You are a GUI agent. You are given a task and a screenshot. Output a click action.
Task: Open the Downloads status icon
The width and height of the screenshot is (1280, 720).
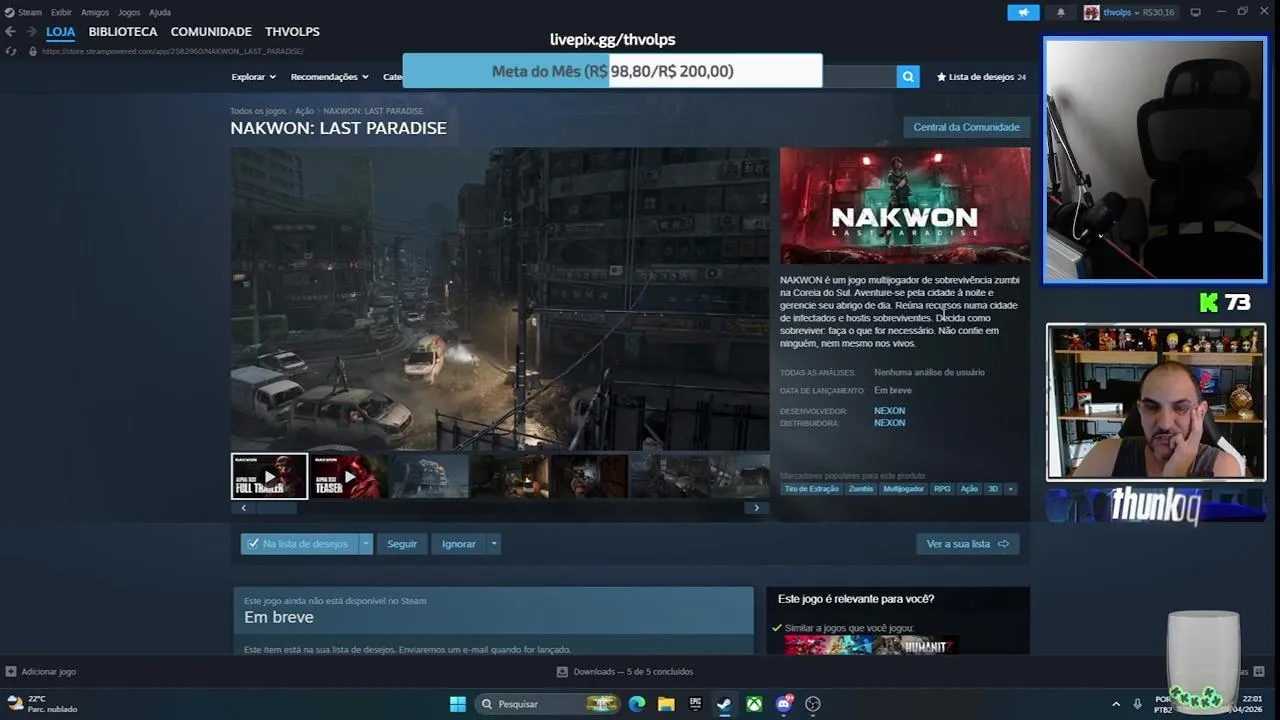coord(562,671)
